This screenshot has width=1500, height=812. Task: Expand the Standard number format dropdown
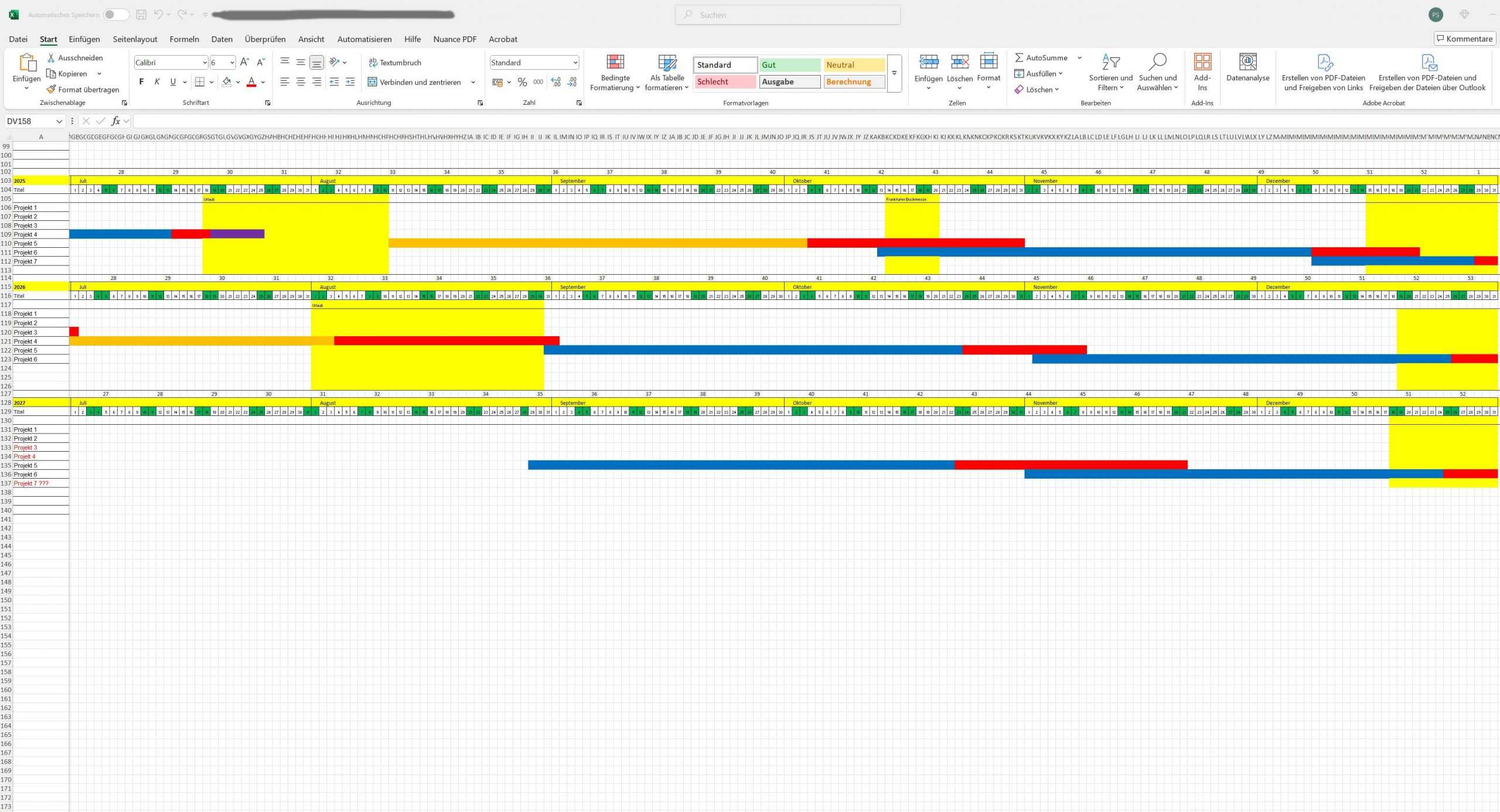click(x=575, y=63)
